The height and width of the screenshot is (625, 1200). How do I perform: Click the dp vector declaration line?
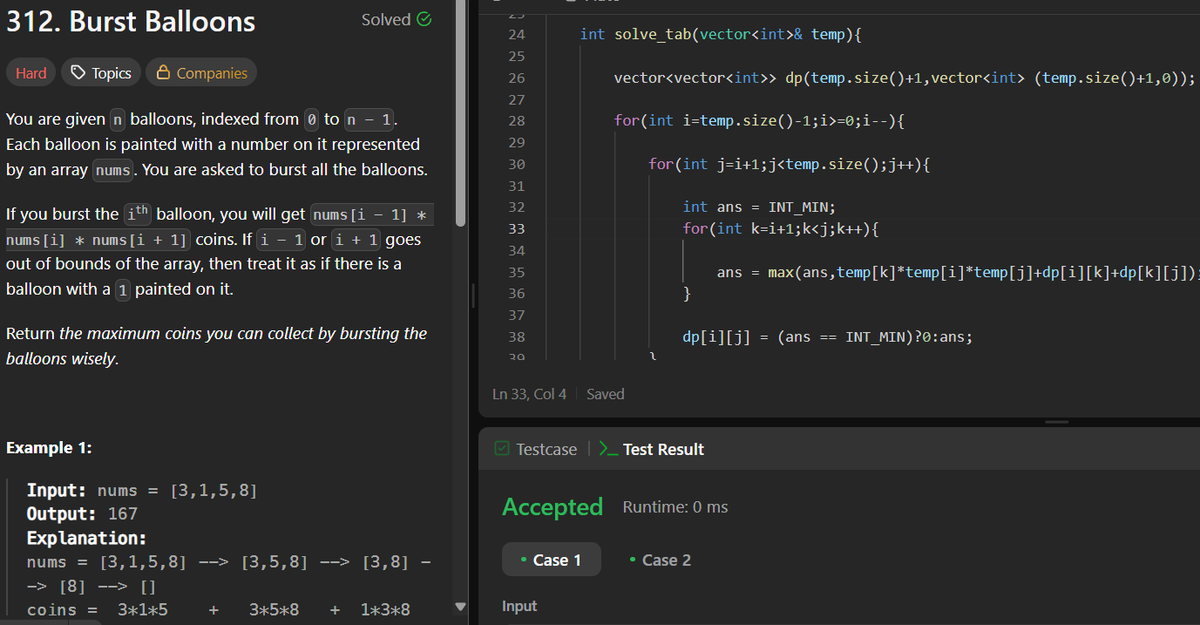(x=904, y=78)
